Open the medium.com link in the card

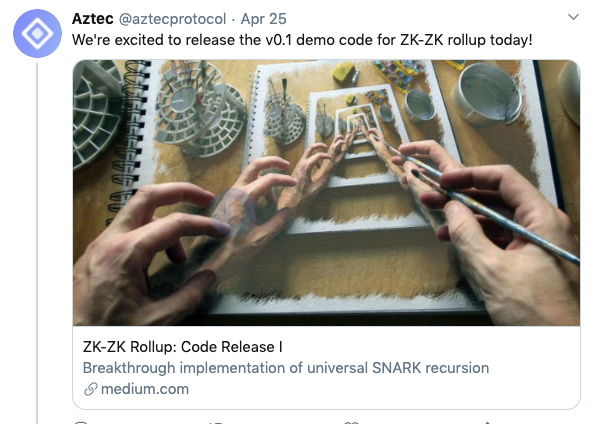tap(145, 389)
